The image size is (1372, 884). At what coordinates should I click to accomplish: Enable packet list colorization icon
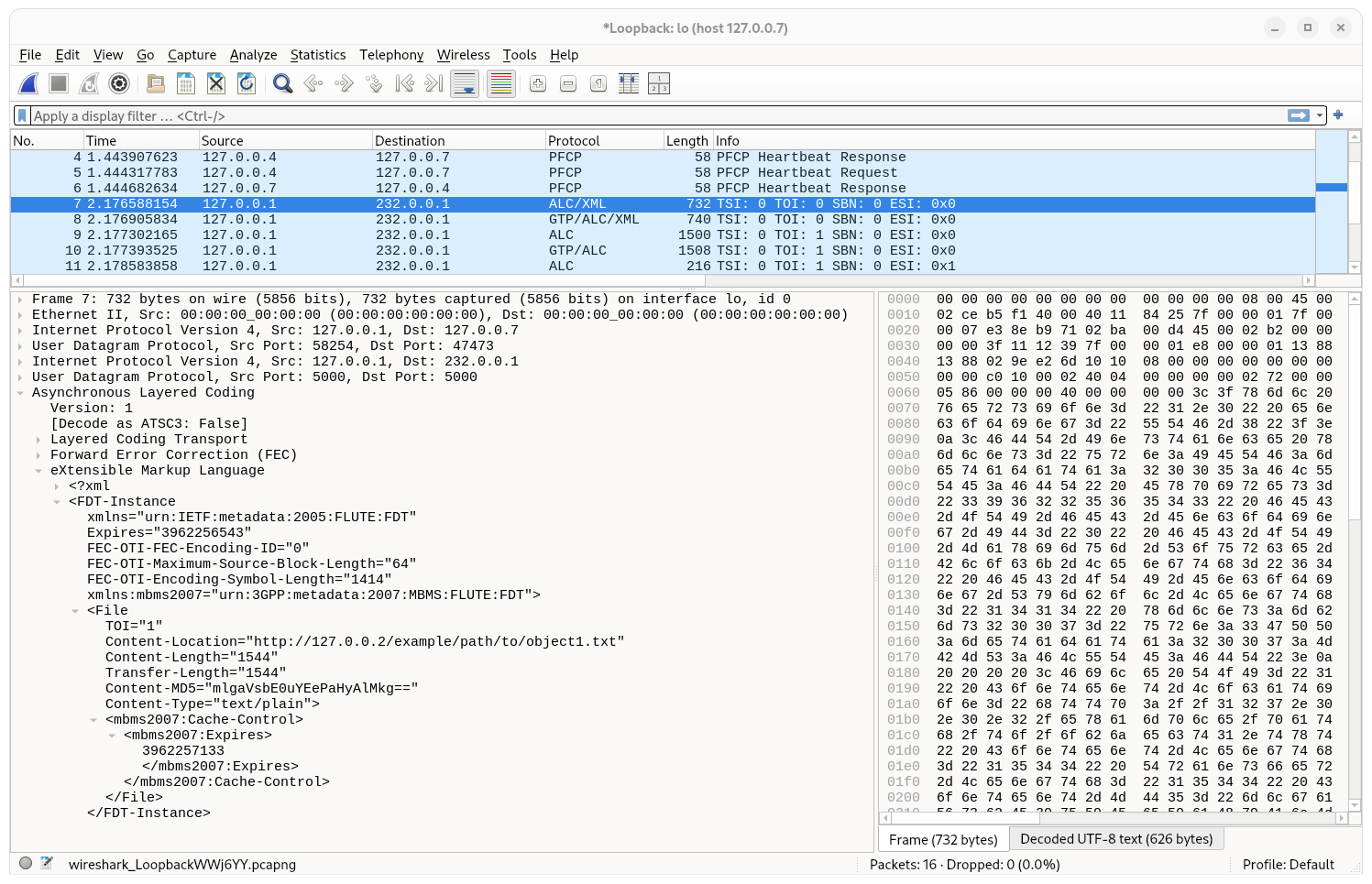tap(500, 83)
